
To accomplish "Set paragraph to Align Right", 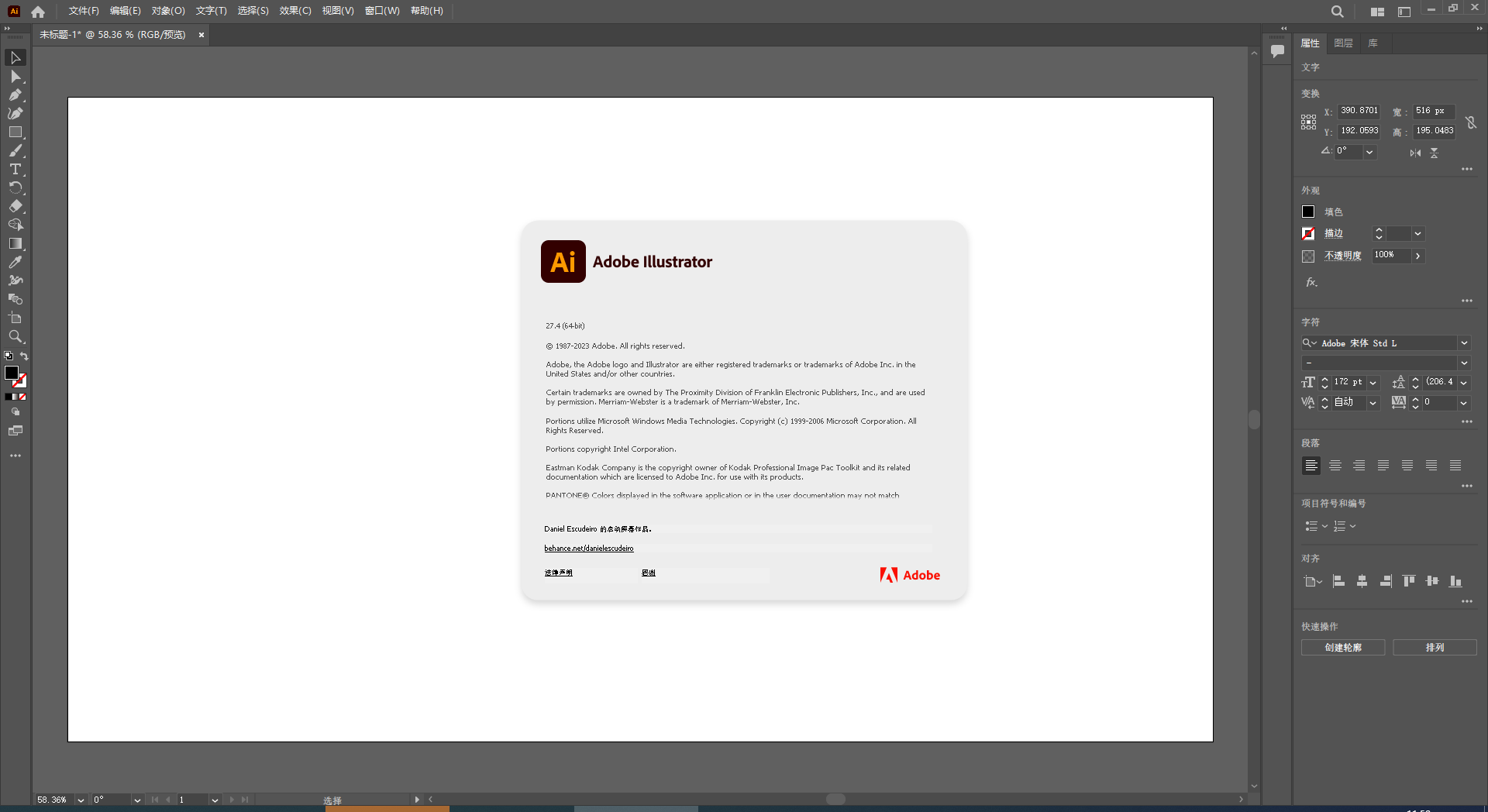I will click(1359, 466).
